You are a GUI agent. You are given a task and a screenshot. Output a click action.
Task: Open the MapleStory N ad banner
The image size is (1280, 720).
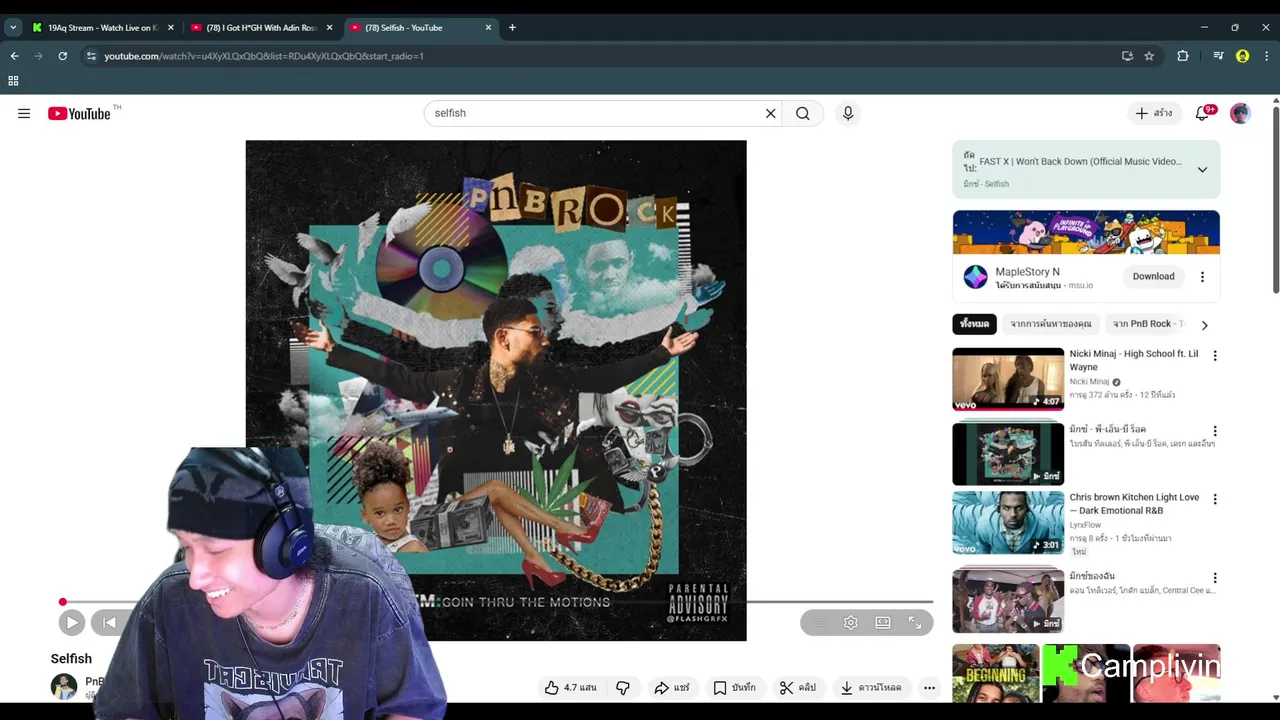click(x=1086, y=232)
